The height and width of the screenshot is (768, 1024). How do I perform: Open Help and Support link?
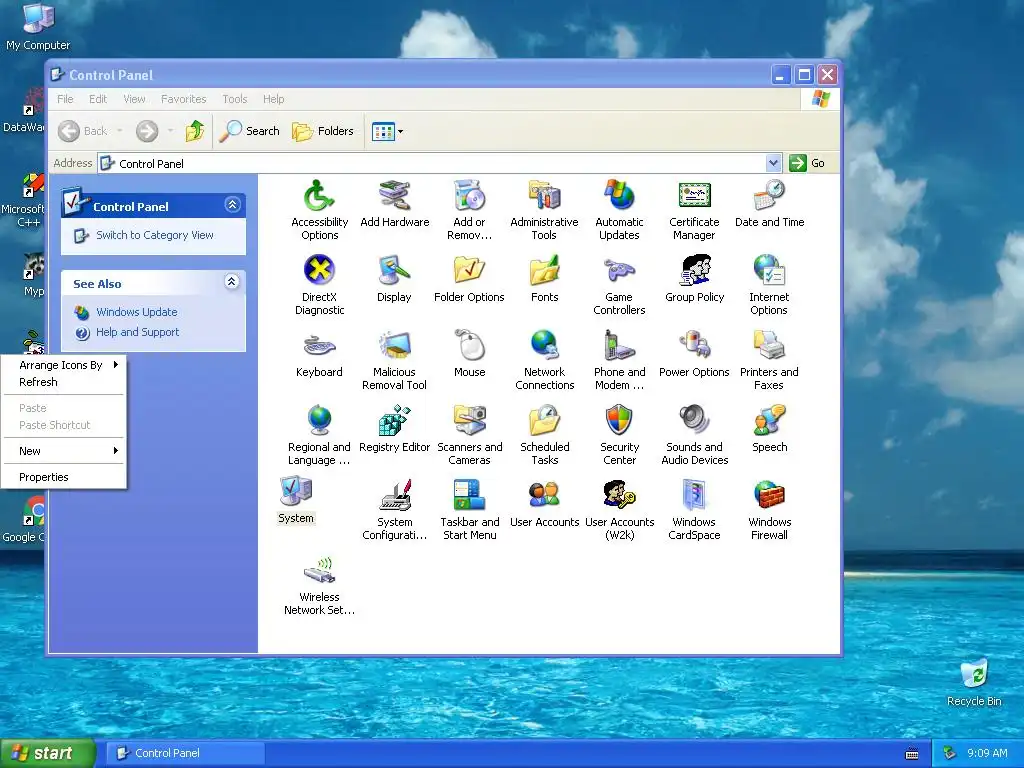coord(137,332)
